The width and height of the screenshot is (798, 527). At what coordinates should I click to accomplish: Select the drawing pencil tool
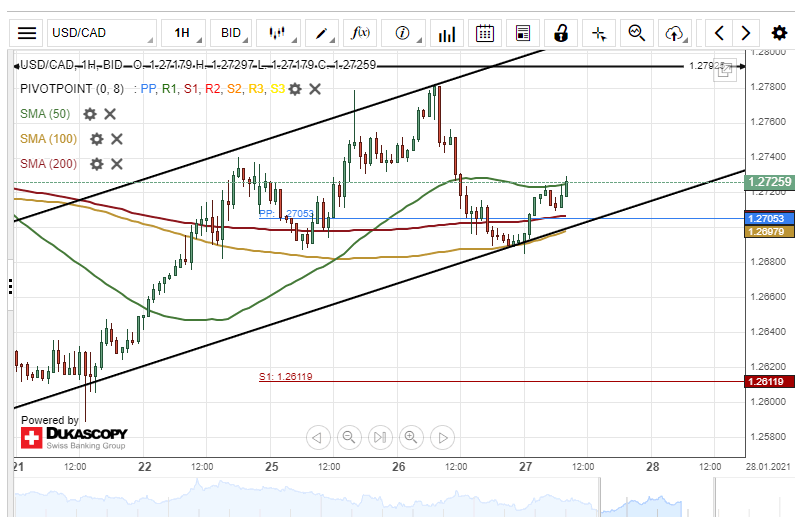(322, 33)
